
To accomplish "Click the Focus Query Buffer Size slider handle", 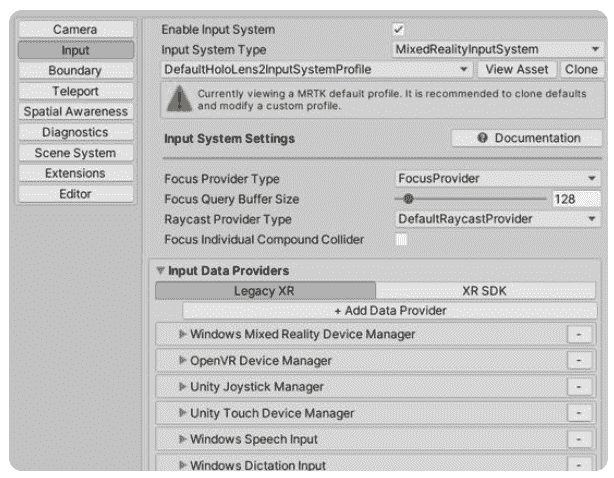I will click(408, 199).
